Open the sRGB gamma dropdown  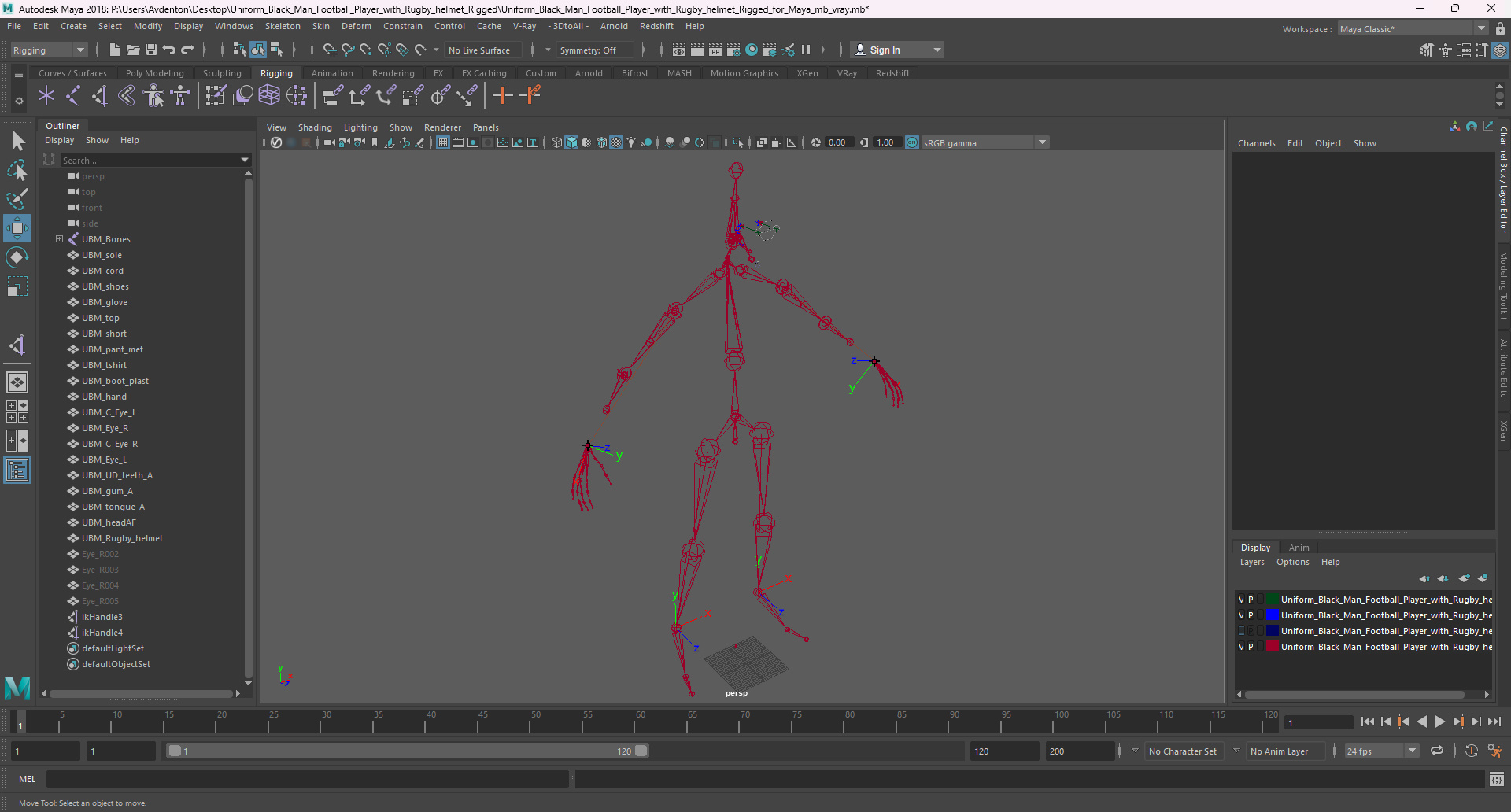click(x=985, y=142)
